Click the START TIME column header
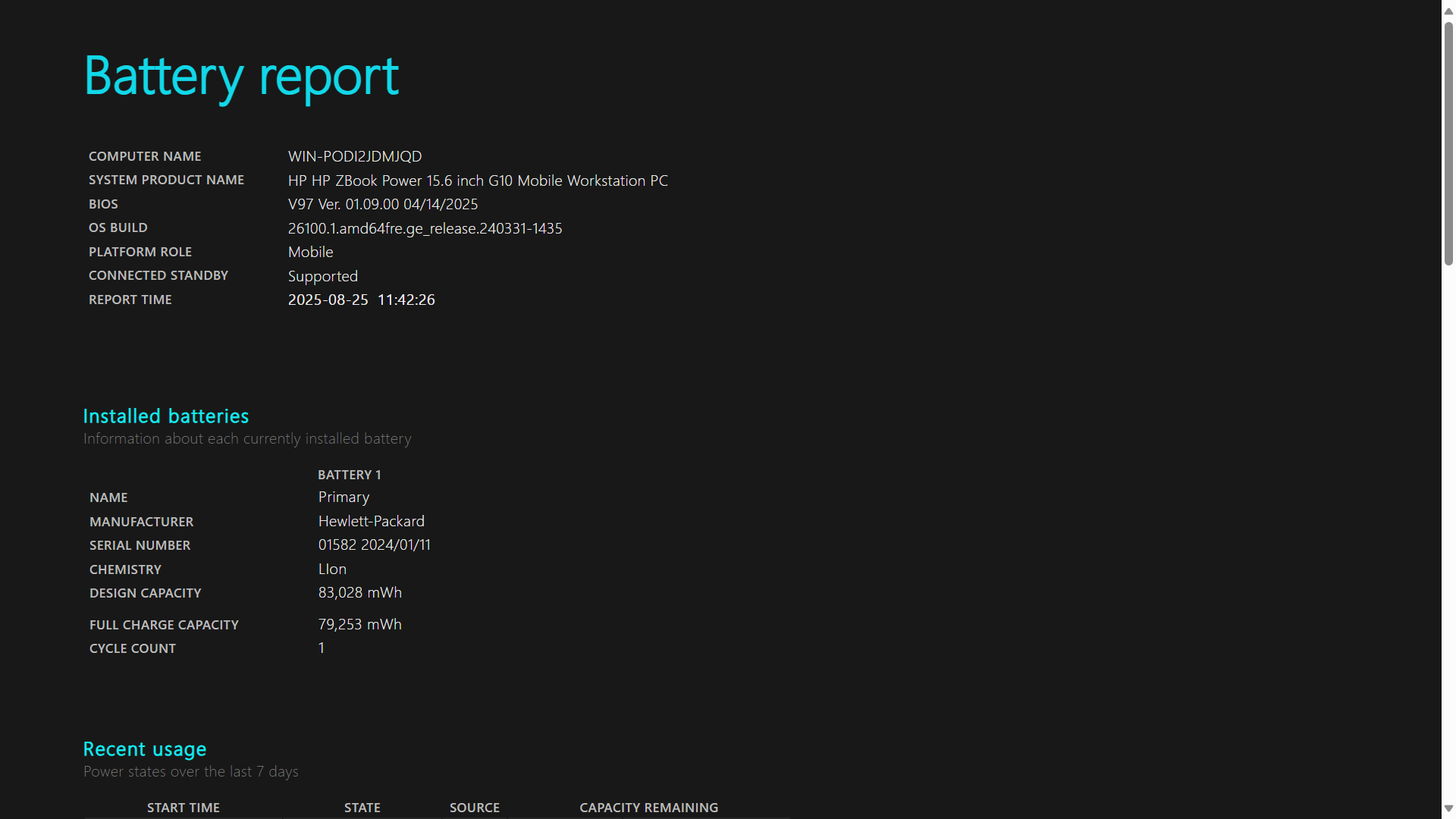The width and height of the screenshot is (1456, 819). coord(183,808)
